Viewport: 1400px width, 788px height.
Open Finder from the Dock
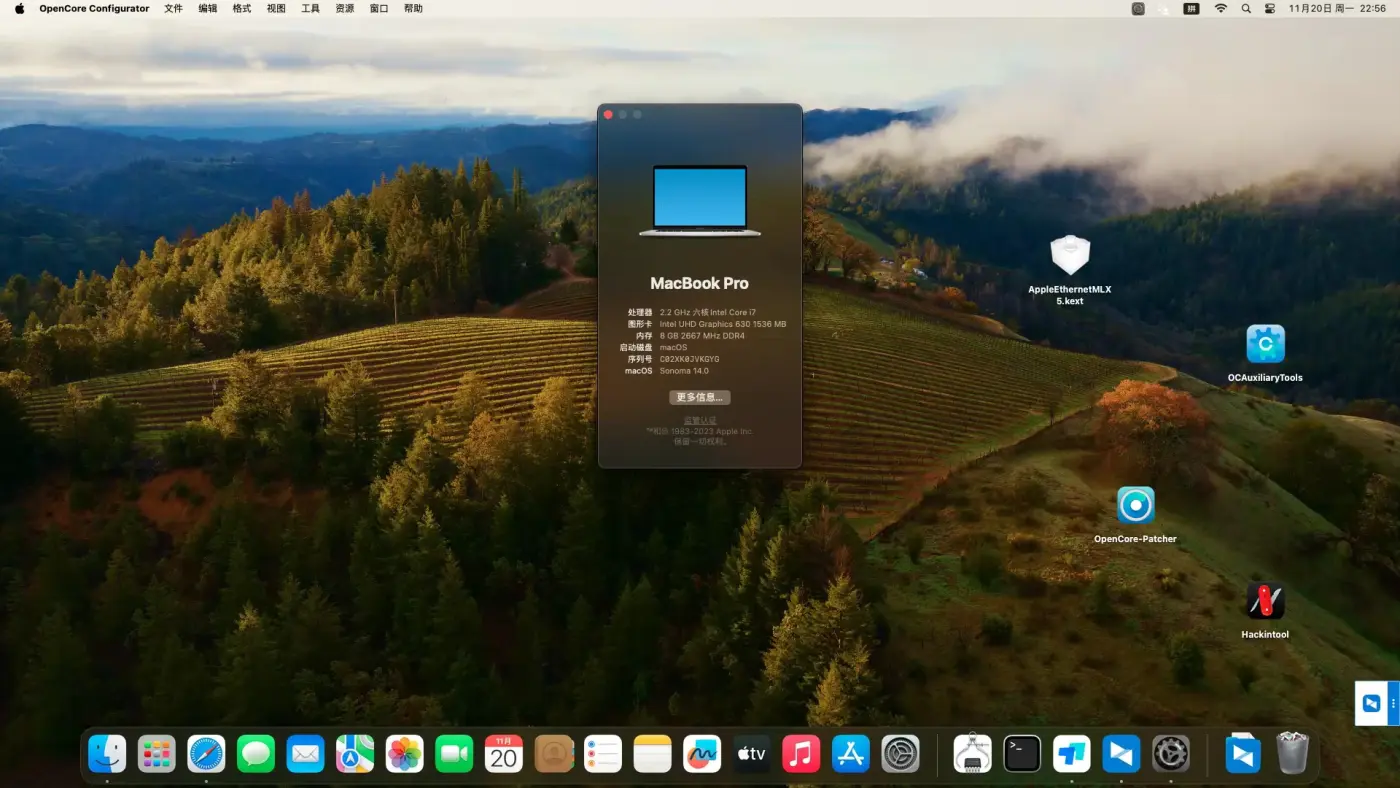(107, 754)
